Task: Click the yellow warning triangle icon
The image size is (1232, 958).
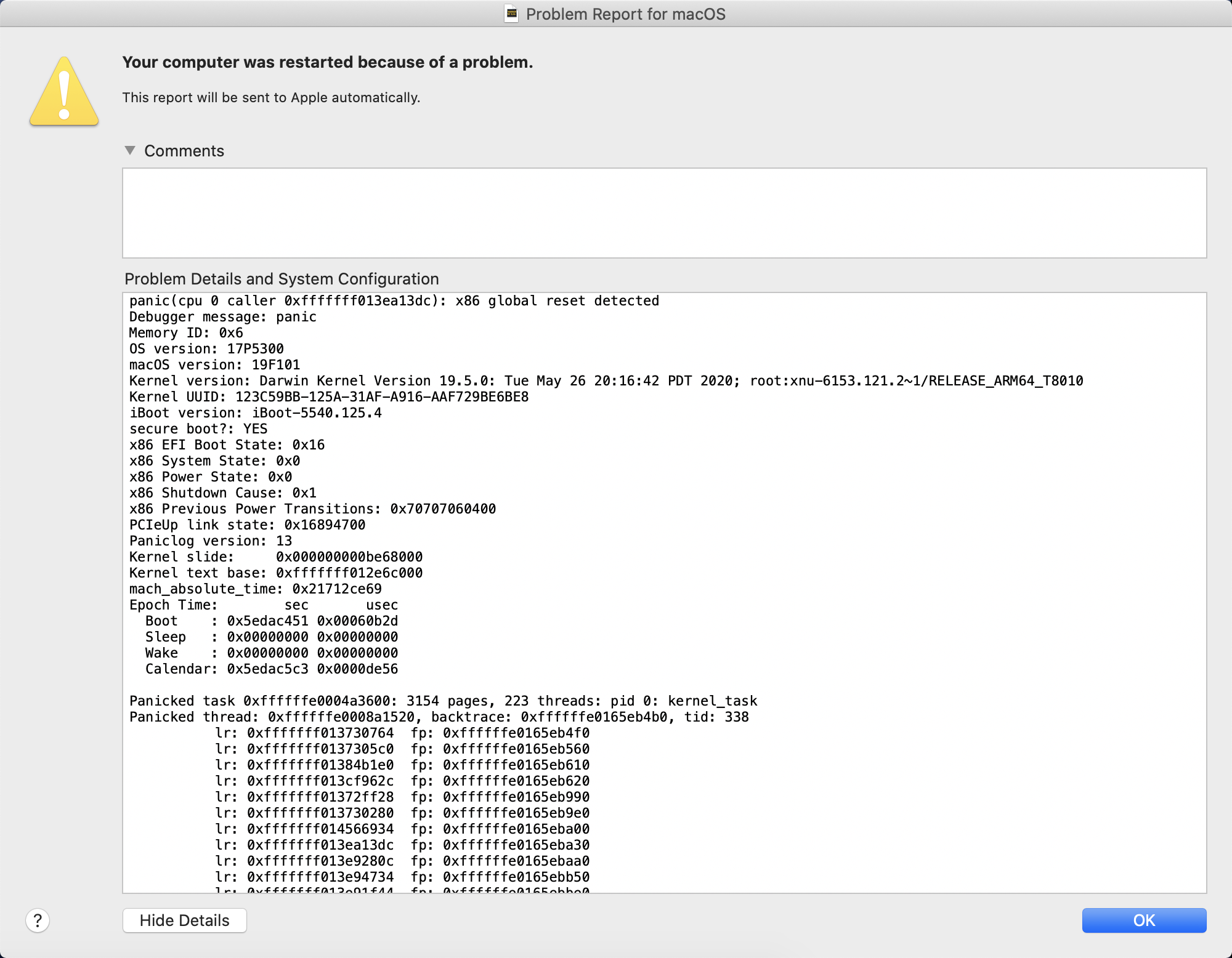Action: [x=64, y=92]
